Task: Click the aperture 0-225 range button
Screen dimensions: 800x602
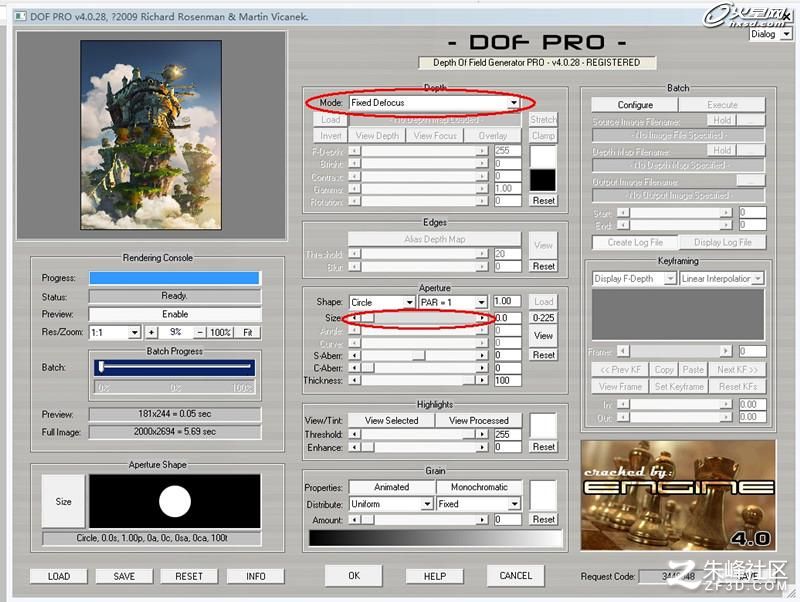Action: pos(543,318)
